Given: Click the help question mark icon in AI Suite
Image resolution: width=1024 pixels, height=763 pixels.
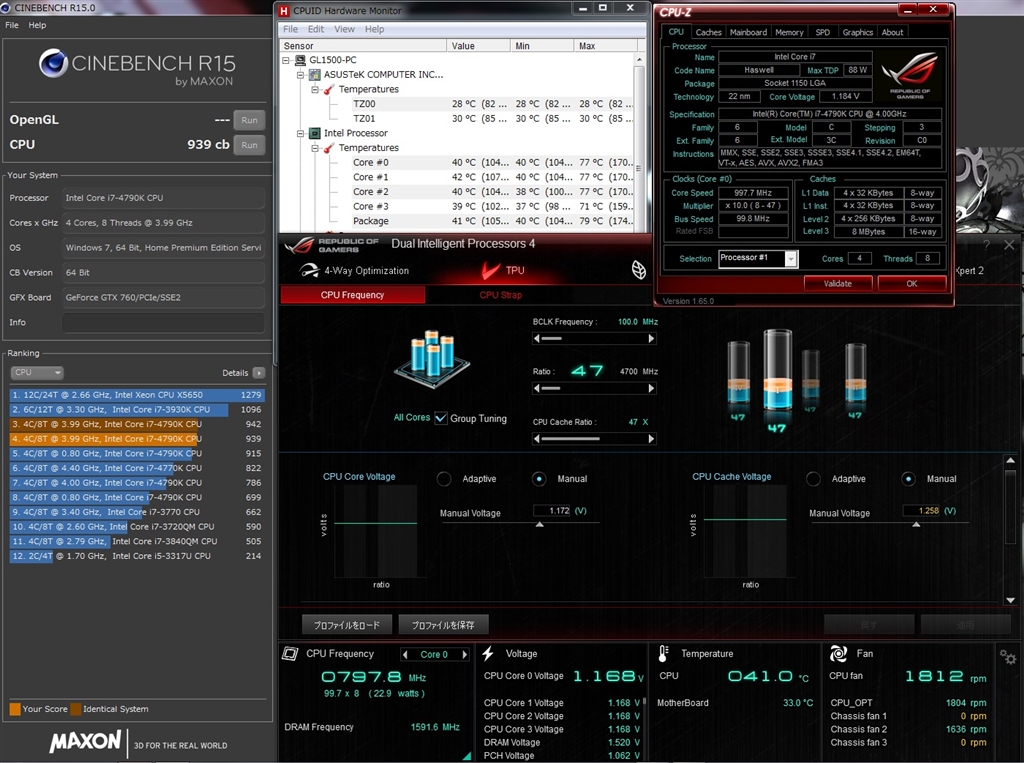Looking at the screenshot, I should pos(987,245).
